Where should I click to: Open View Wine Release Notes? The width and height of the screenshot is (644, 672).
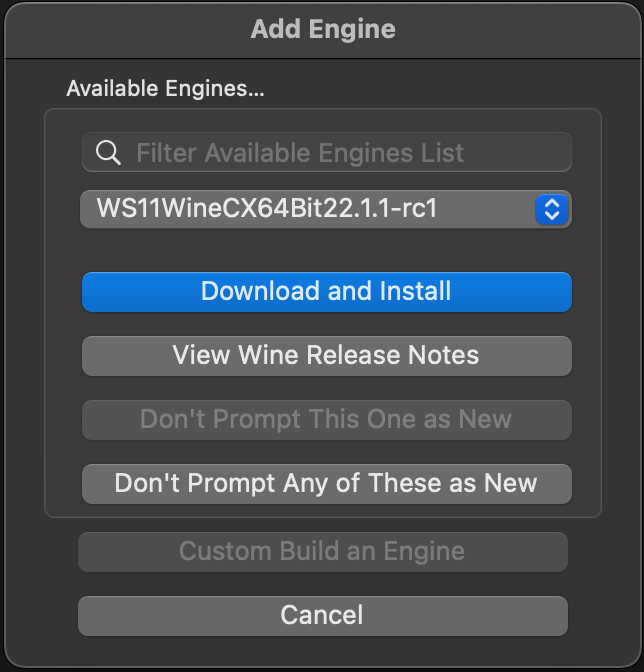click(326, 355)
